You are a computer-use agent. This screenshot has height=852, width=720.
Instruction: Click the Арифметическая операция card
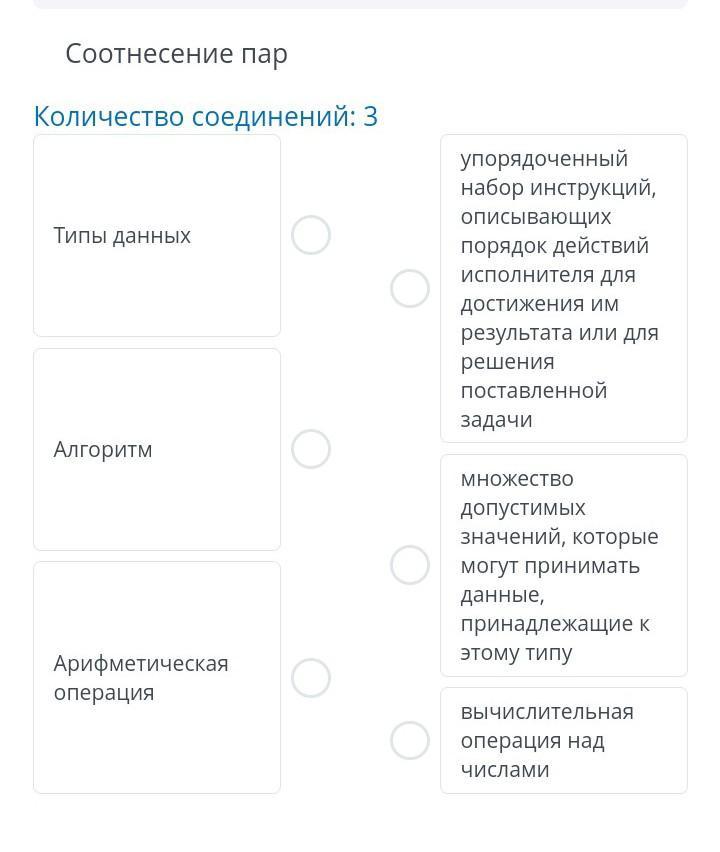click(157, 740)
